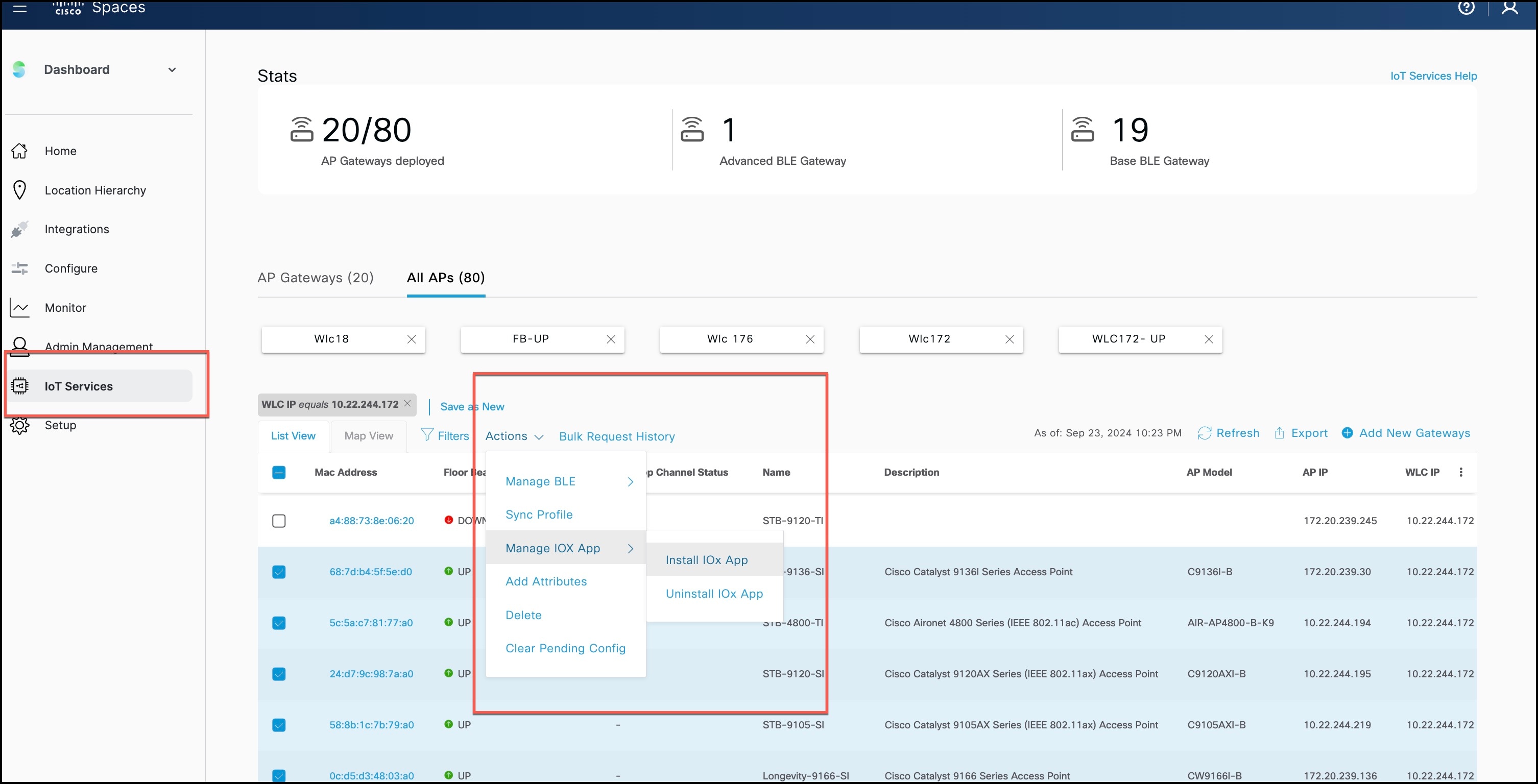Screen dimensions: 1538x784
Task: Check the row for a4:88:73:8e:06:20
Action: coord(279,521)
